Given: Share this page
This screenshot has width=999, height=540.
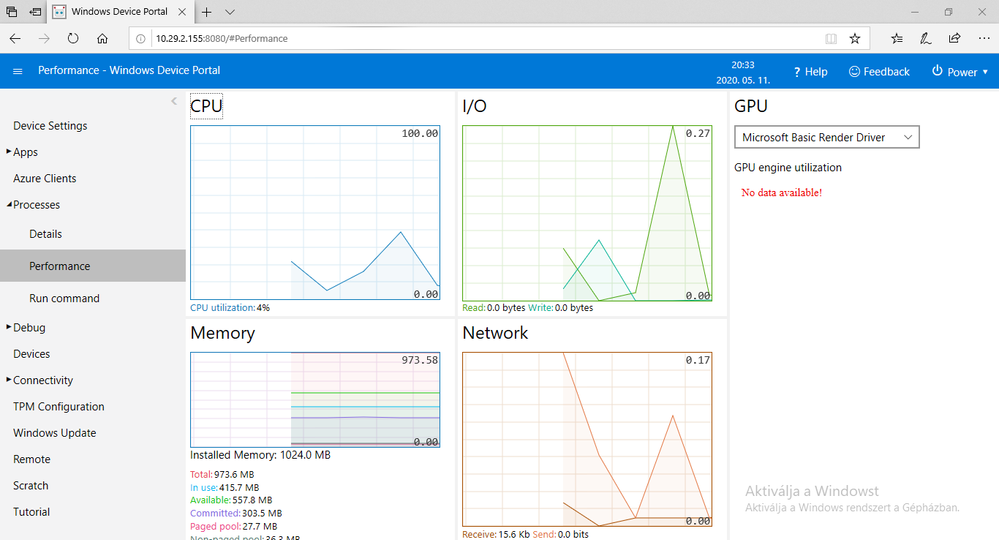Looking at the screenshot, I should 954,39.
